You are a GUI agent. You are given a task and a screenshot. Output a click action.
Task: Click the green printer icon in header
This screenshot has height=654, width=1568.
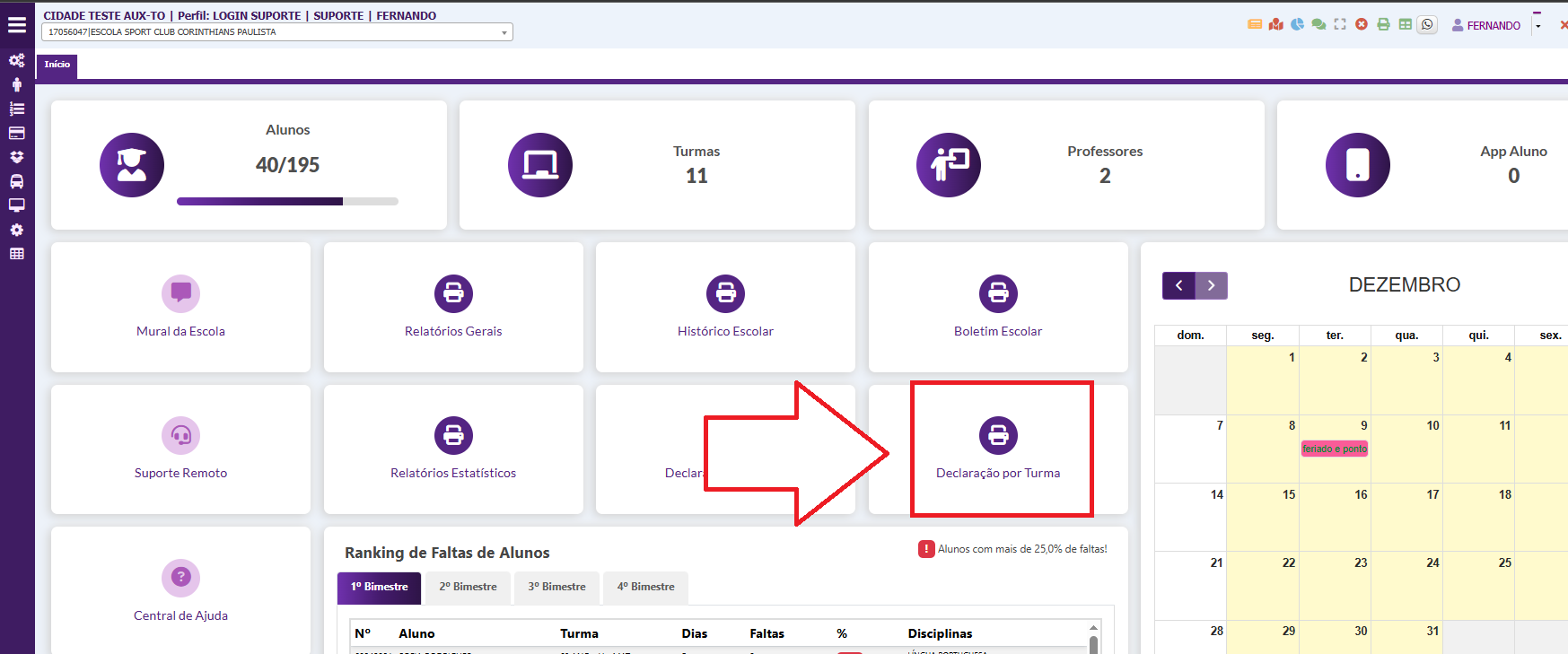1383,25
